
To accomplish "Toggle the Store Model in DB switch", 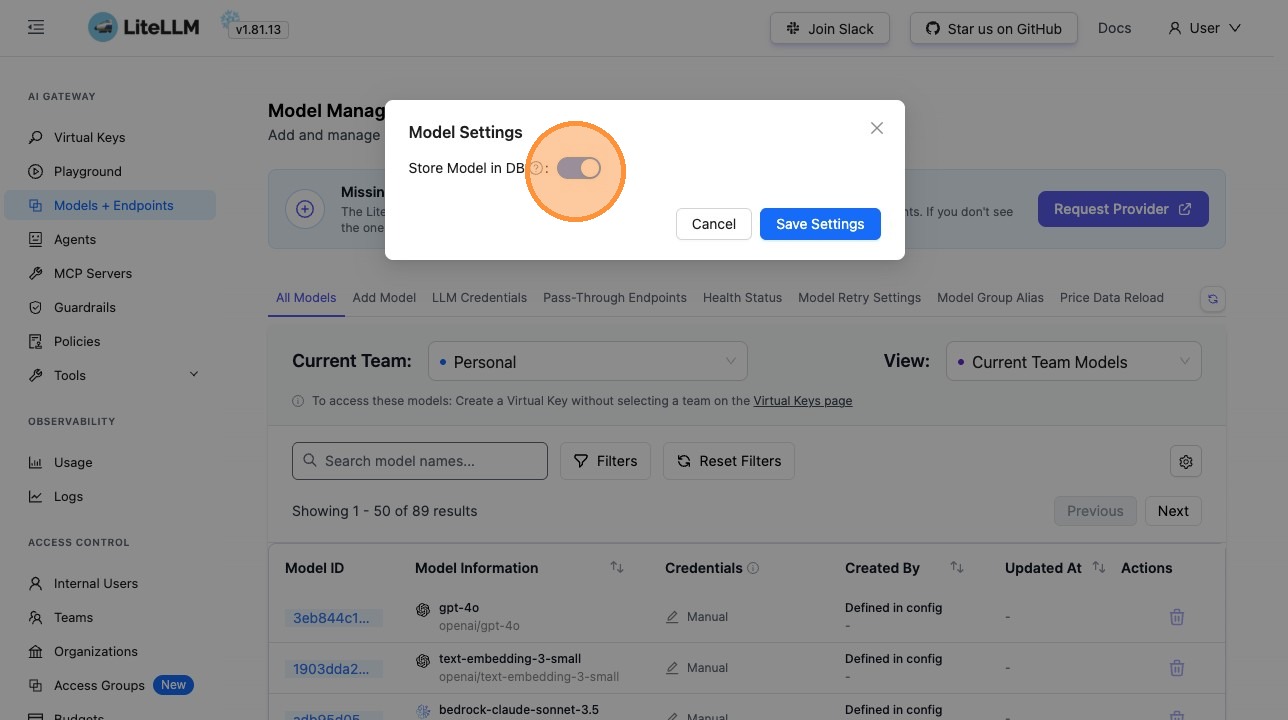I will coord(579,168).
